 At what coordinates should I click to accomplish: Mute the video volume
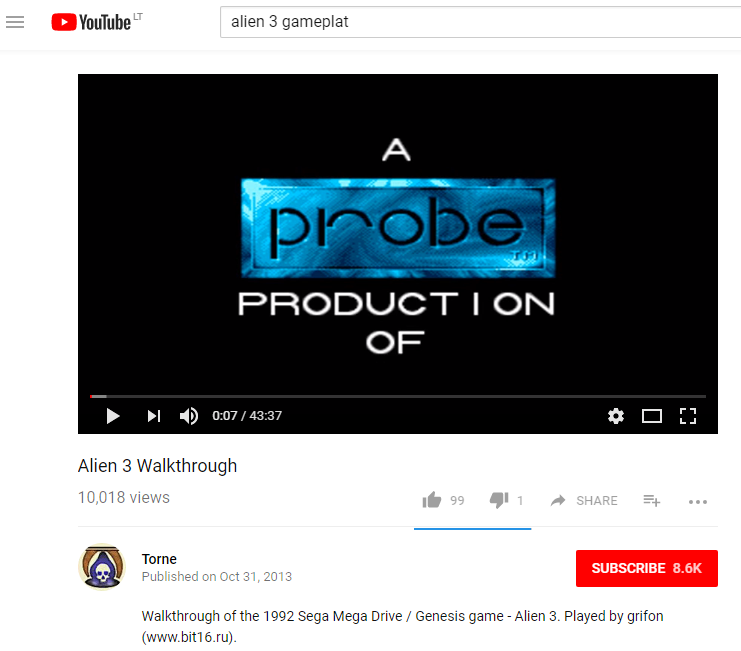pos(189,416)
